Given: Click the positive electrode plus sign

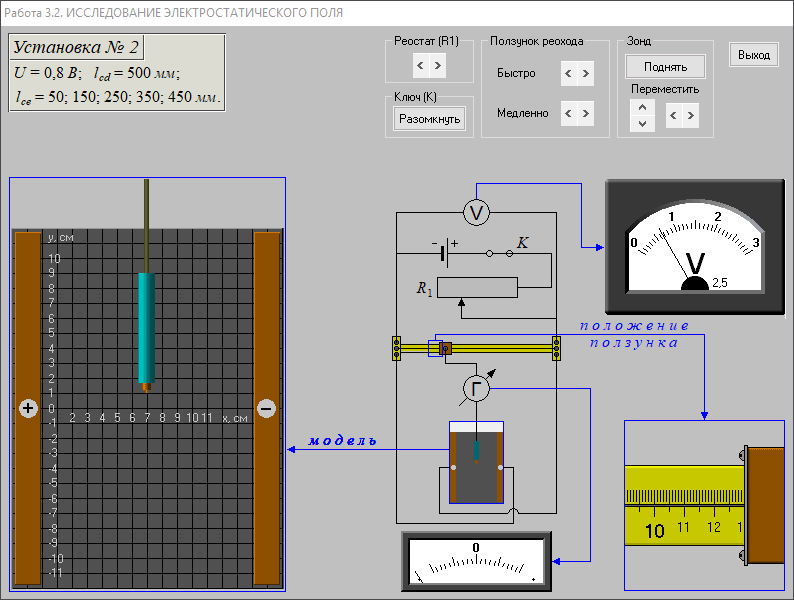Looking at the screenshot, I should (x=28, y=408).
